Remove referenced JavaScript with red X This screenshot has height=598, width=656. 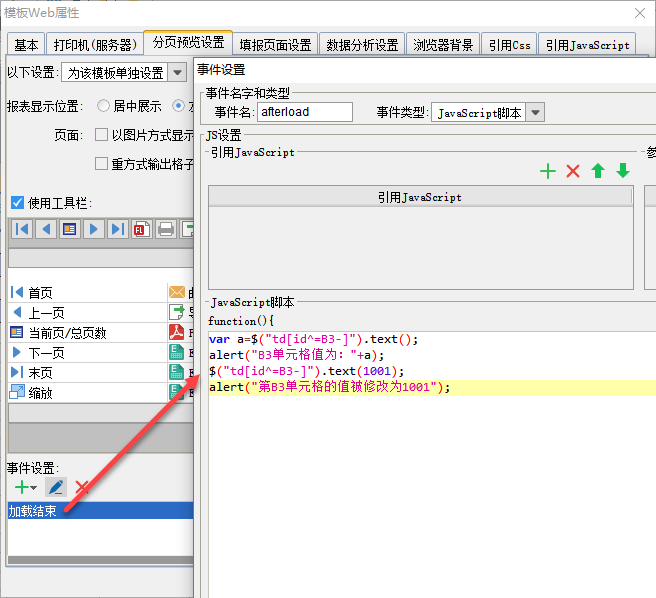coord(573,171)
